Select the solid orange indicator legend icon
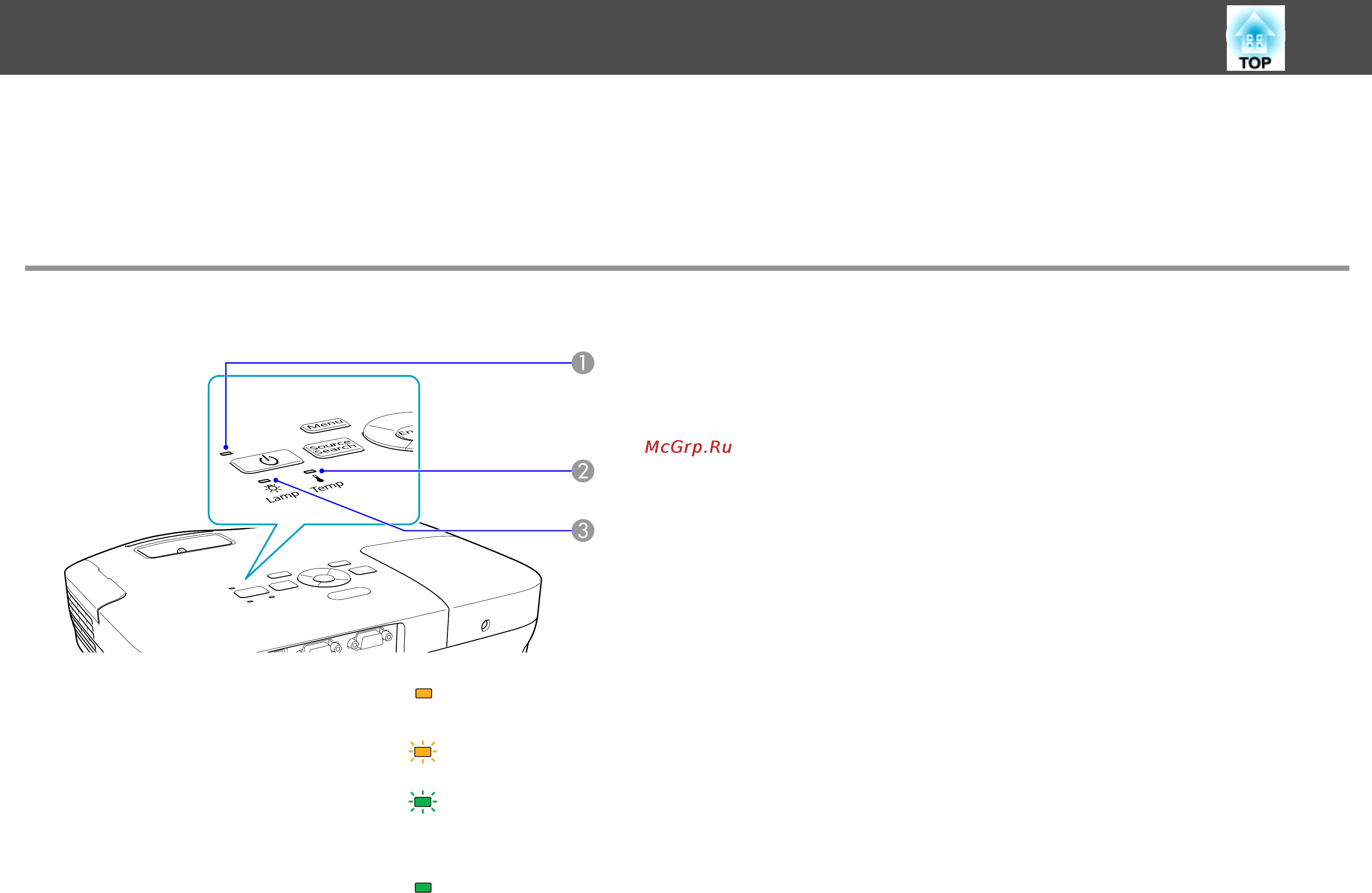 (x=424, y=693)
